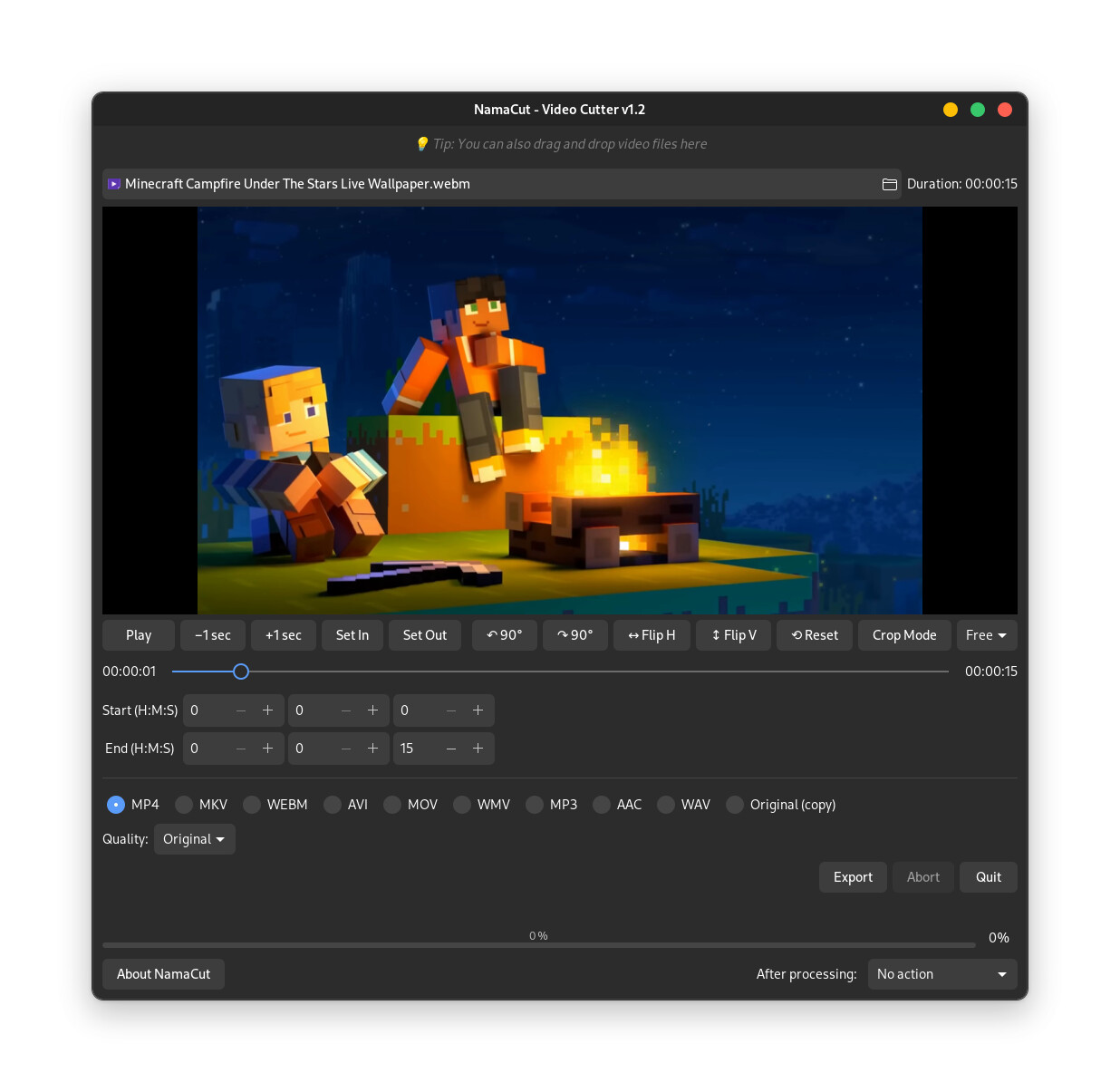The image size is (1120, 1092).
Task: Click the timeline seek slider handle
Action: 241,672
